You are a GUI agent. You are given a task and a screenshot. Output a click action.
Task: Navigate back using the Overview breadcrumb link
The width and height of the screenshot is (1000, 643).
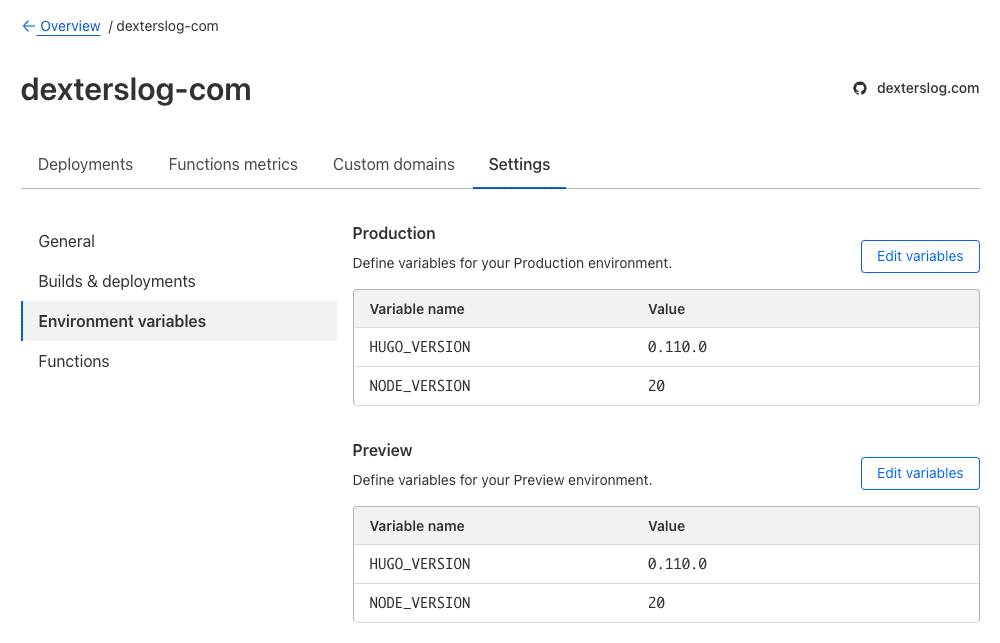point(68,26)
